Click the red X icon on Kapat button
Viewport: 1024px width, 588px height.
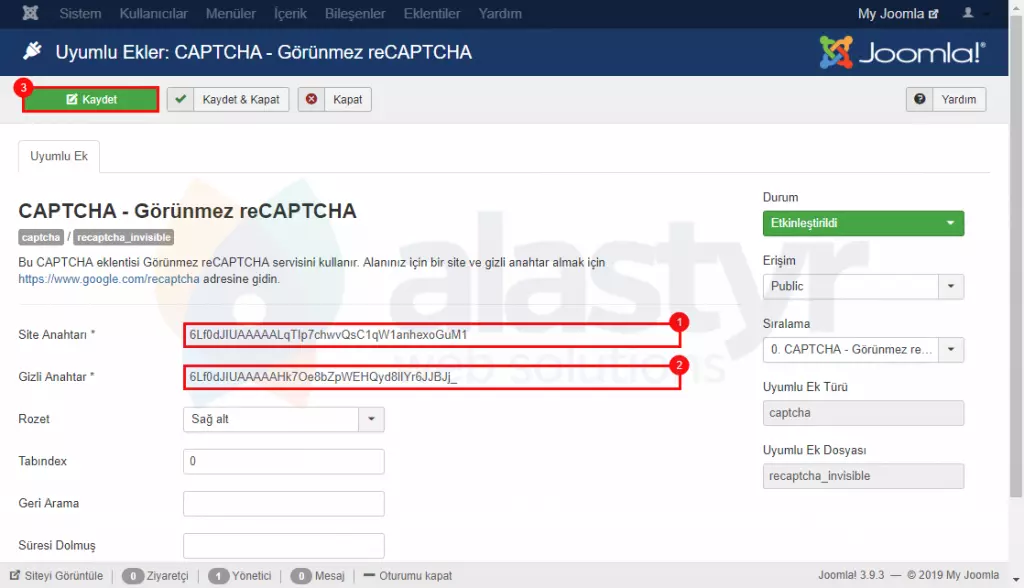pyautogui.click(x=312, y=99)
